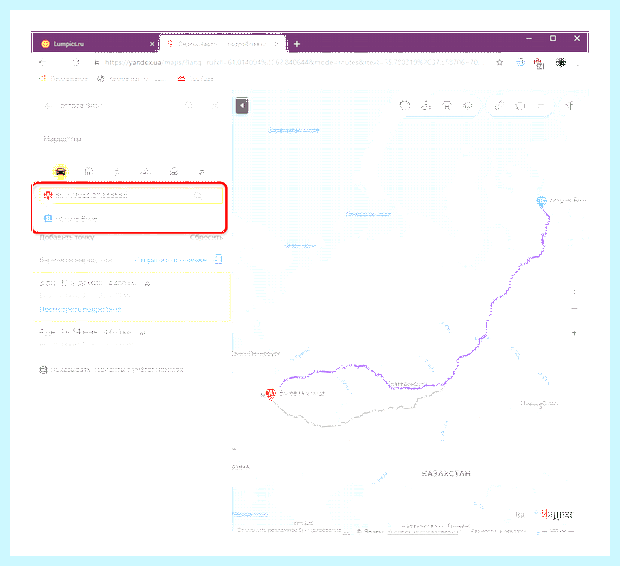Click the print route text link at bottom
This screenshot has width=620, height=566.
[117, 370]
